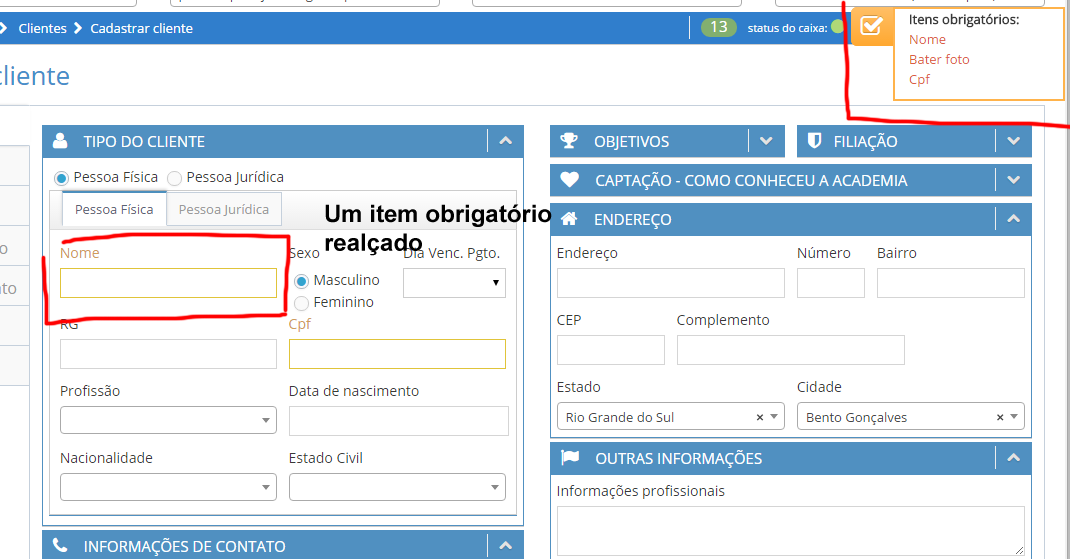The image size is (1070, 559).
Task: Click the Cpf input field
Action: click(397, 354)
